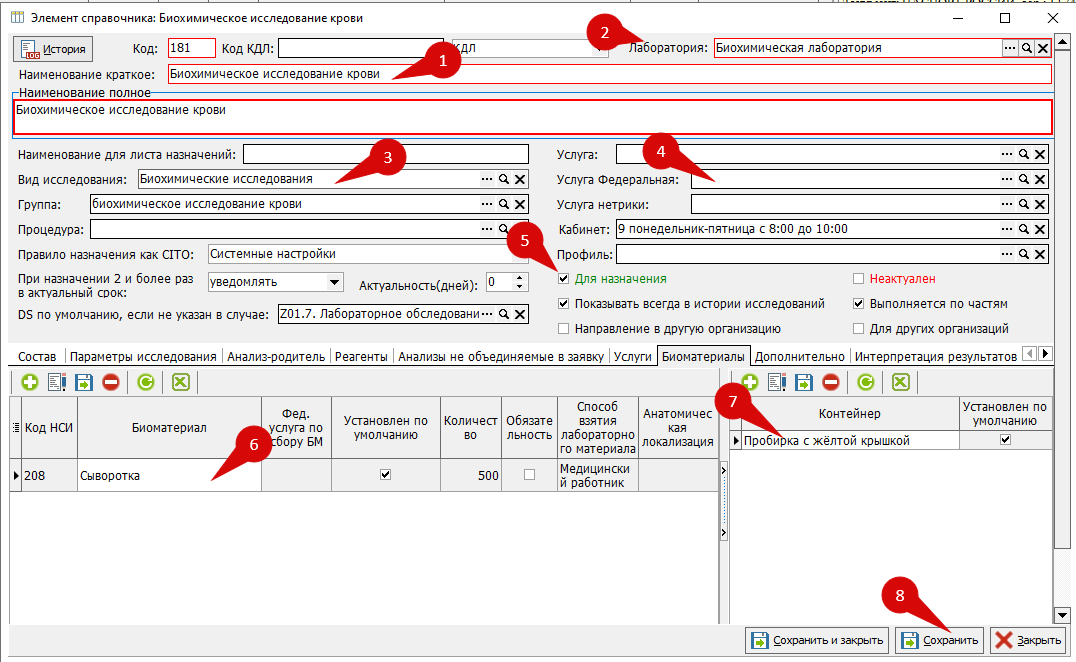Open Вид исследования list via ellipsis
Viewport: 1076px width, 662px height.
point(487,179)
